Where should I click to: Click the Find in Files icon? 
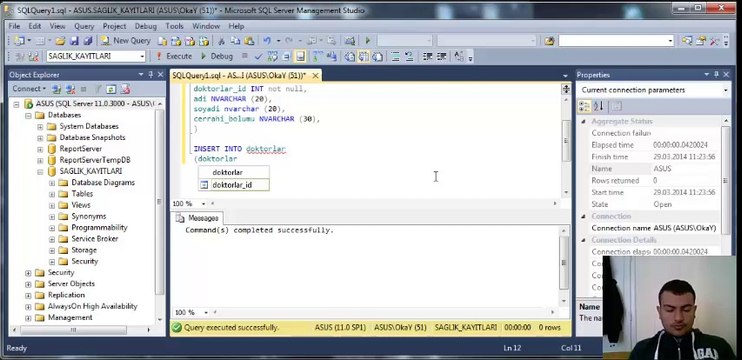coord(549,41)
